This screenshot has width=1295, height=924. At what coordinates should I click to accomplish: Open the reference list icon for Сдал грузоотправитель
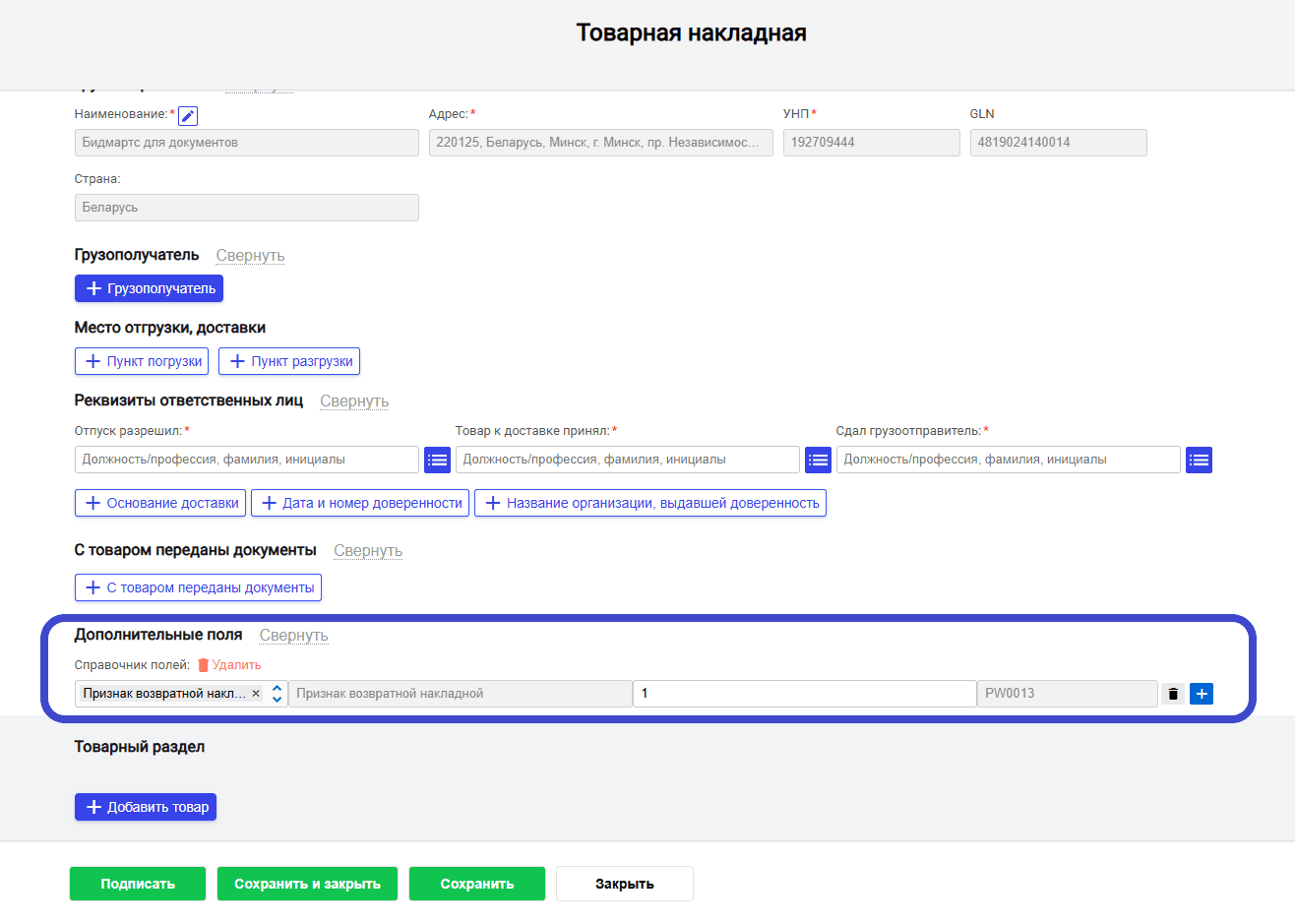click(x=1199, y=460)
